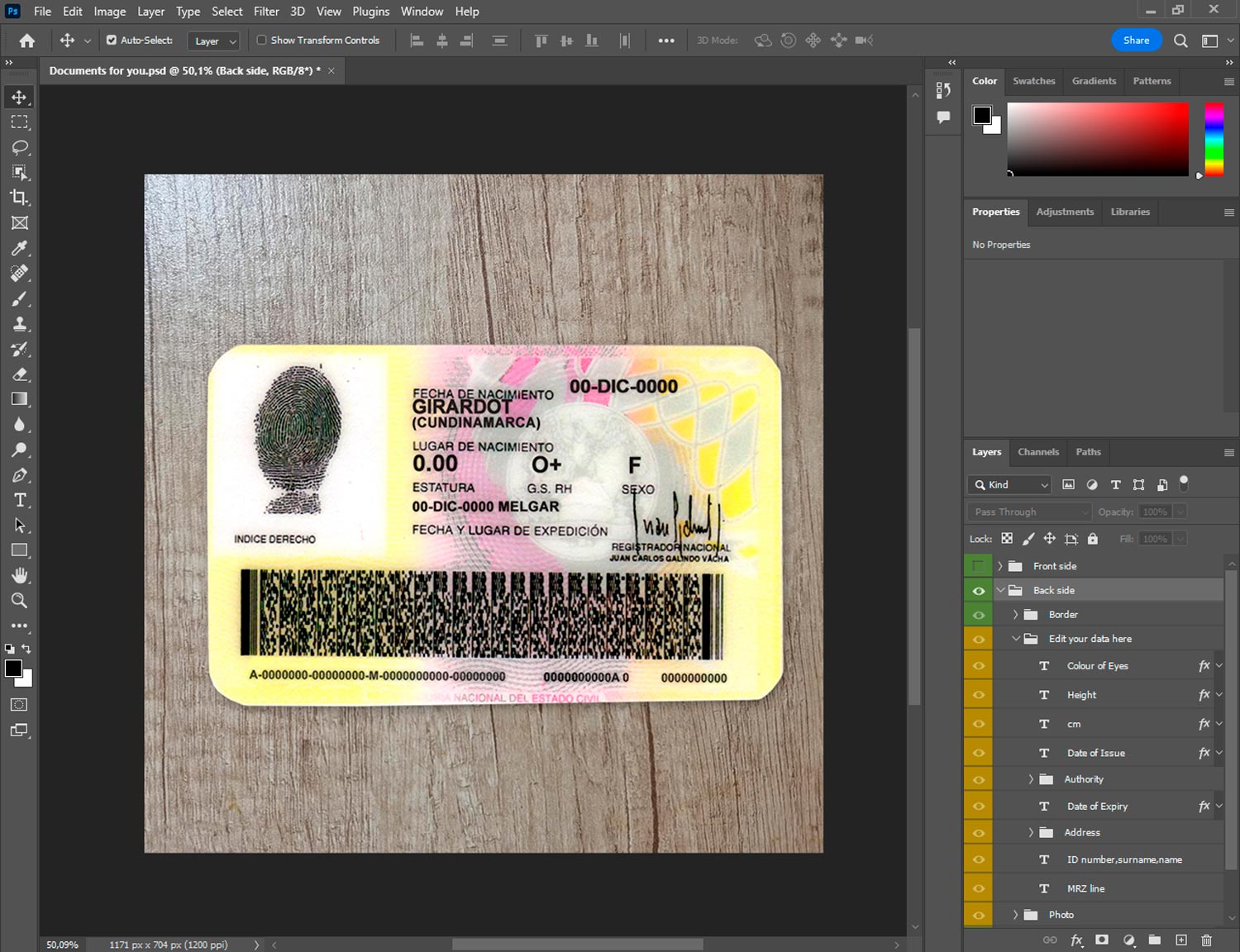Open the Swatches panel tab

1033,81
